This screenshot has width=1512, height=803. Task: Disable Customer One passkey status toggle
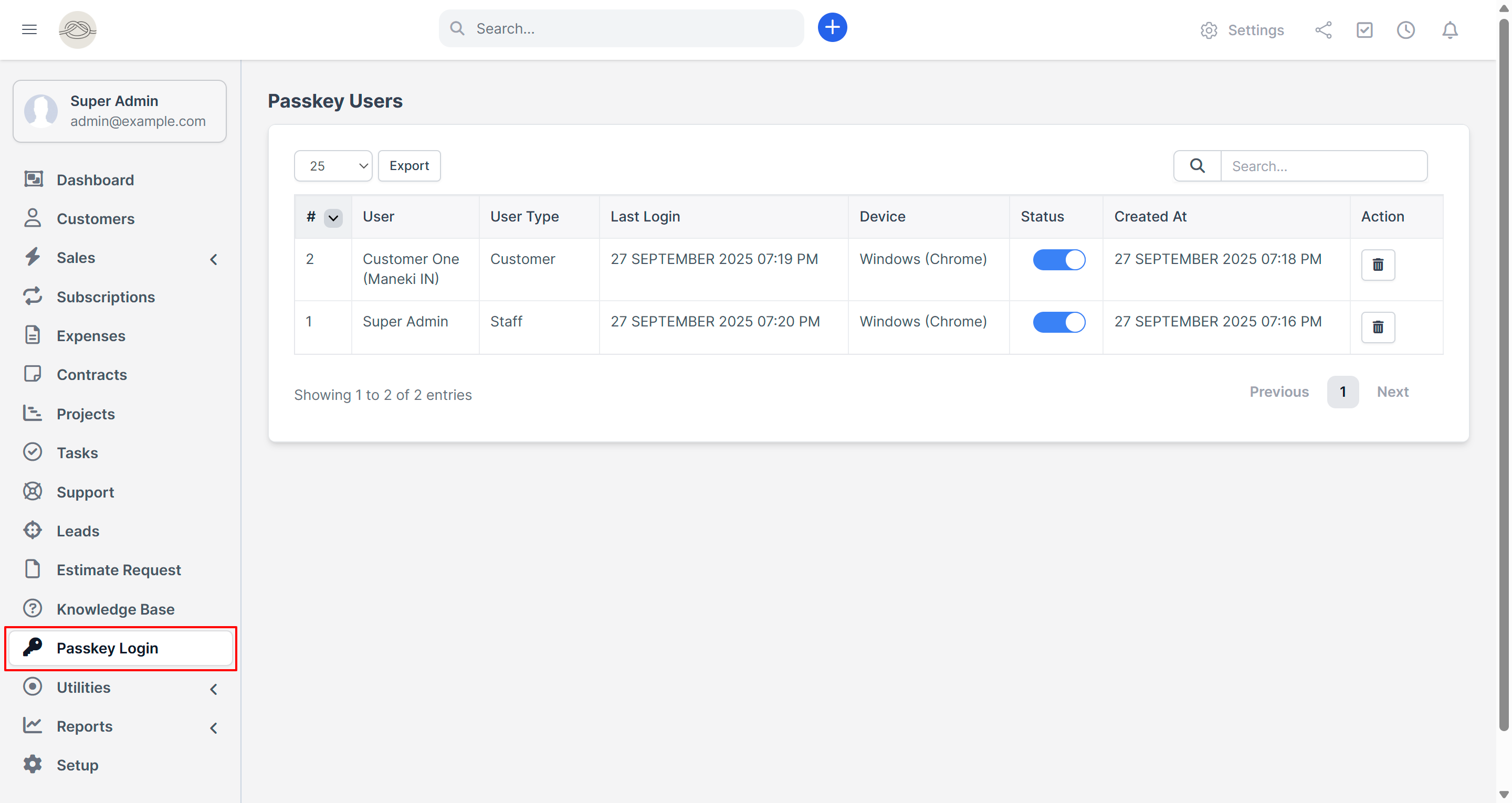1058,259
